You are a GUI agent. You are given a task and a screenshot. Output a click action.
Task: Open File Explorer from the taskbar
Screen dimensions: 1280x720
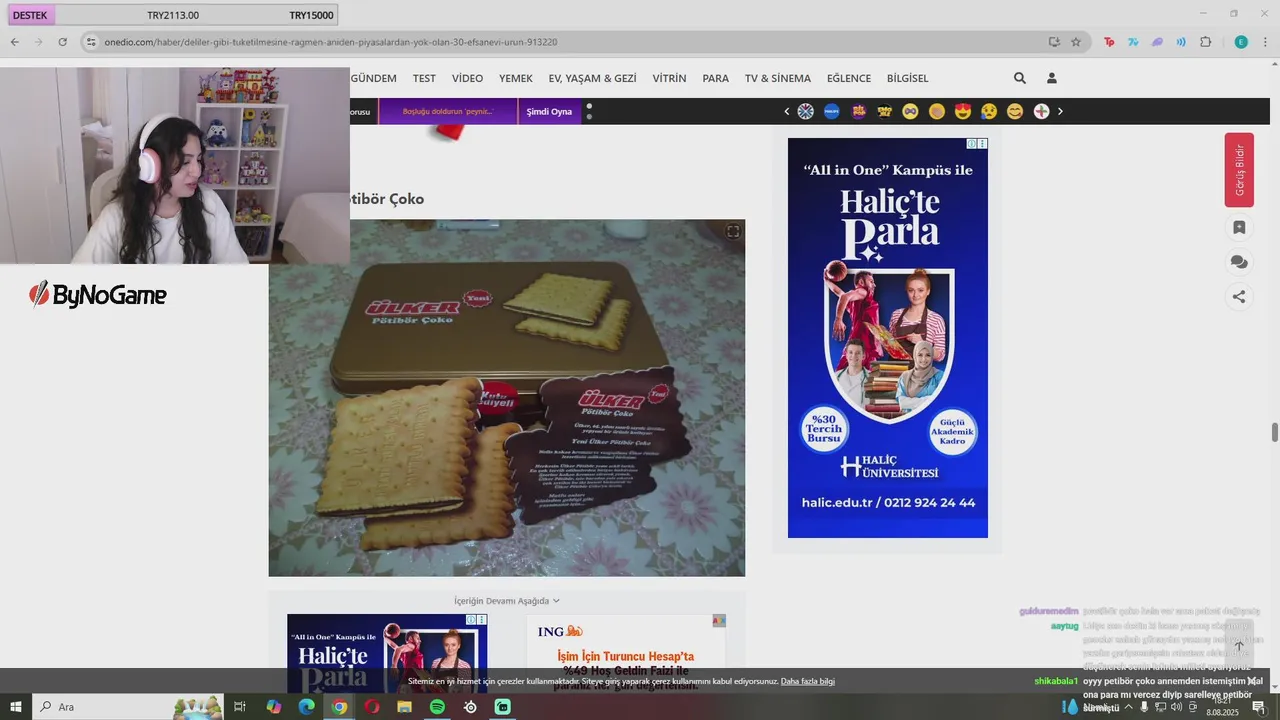[x=404, y=707]
